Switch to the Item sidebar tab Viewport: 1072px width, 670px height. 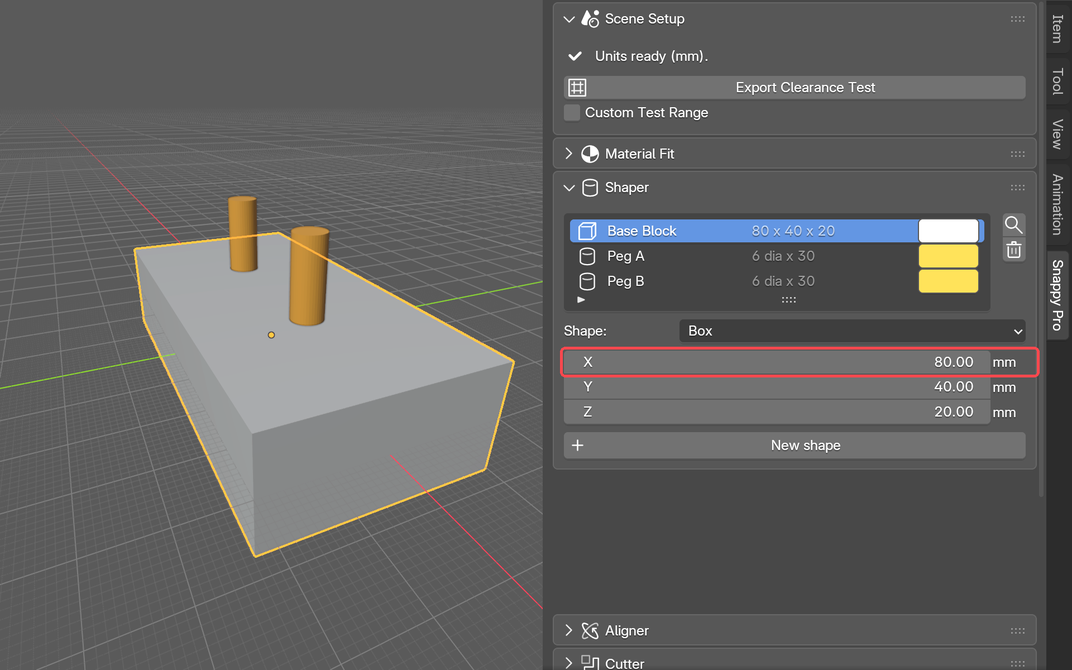pos(1058,28)
